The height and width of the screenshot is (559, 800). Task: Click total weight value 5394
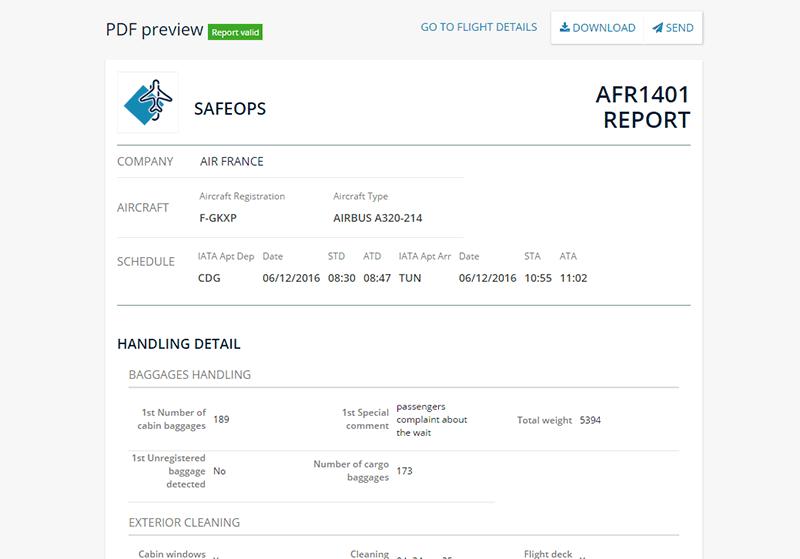(x=590, y=420)
